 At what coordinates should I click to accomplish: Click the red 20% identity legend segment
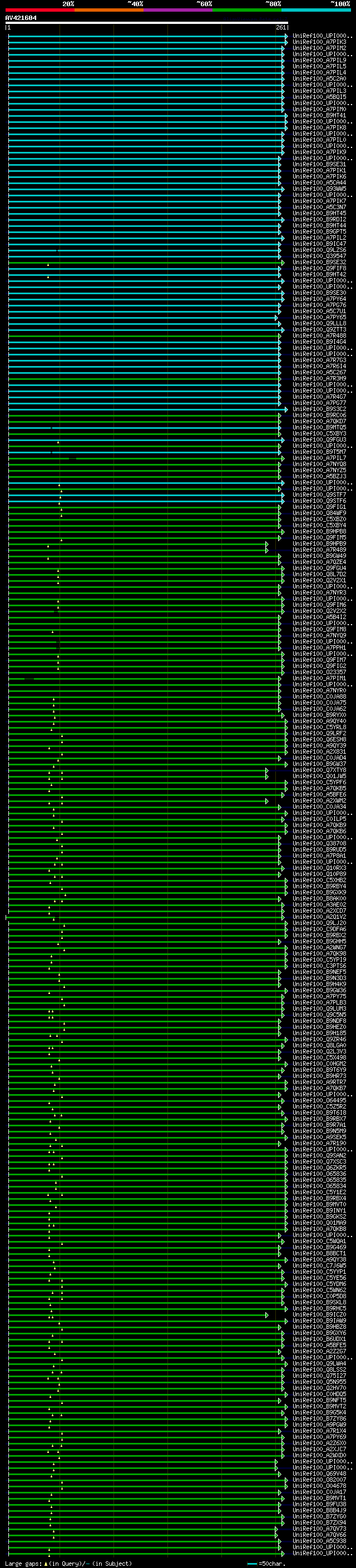39,10
